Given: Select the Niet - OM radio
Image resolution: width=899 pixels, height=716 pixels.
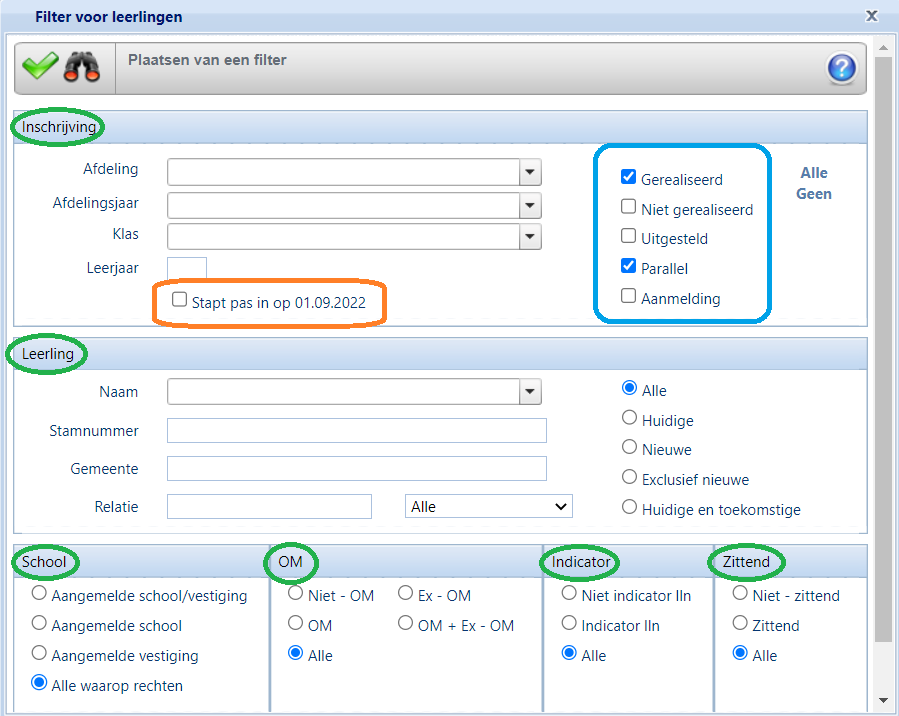Looking at the screenshot, I should pos(295,593).
